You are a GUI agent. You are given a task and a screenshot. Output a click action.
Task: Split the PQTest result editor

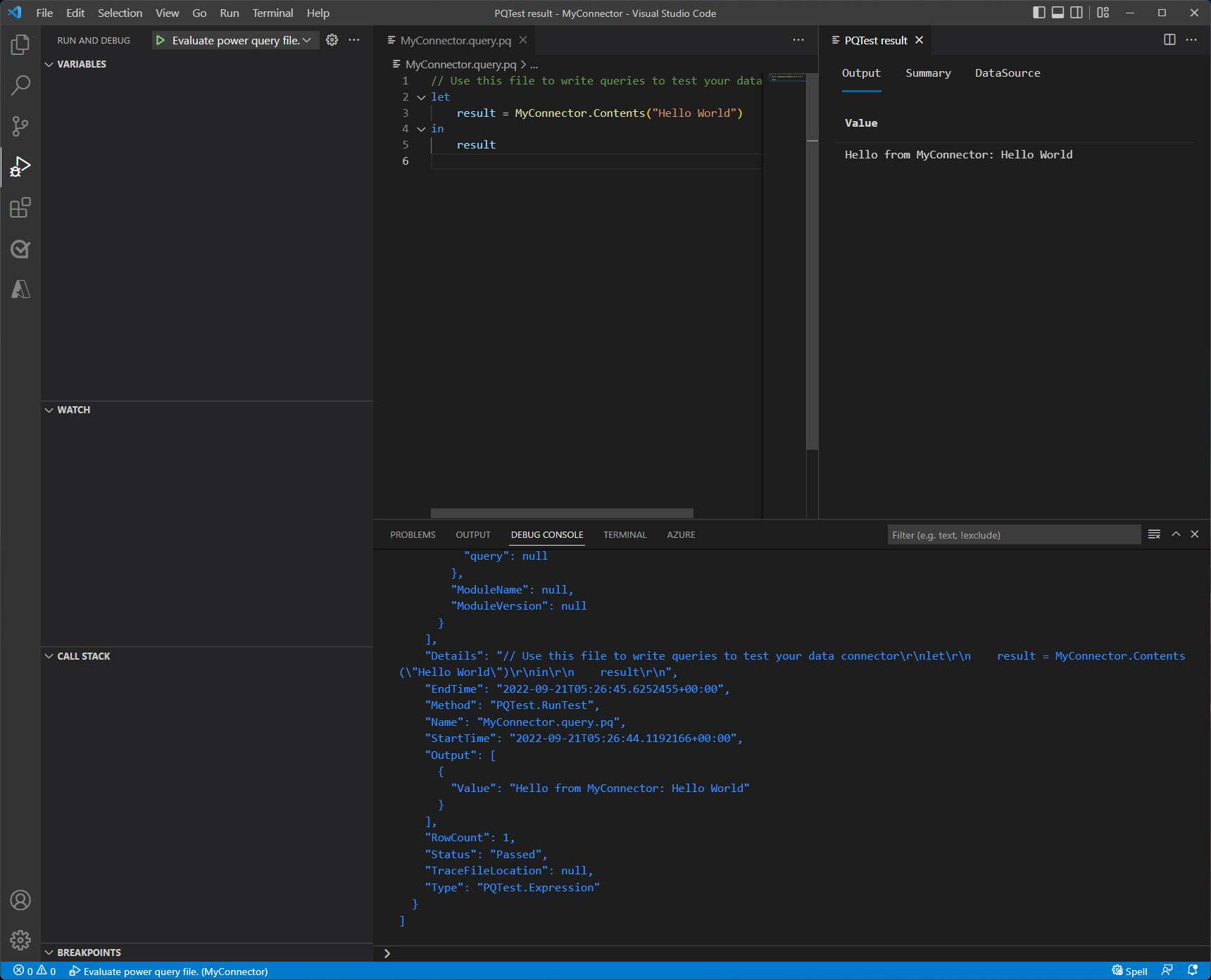point(1169,40)
